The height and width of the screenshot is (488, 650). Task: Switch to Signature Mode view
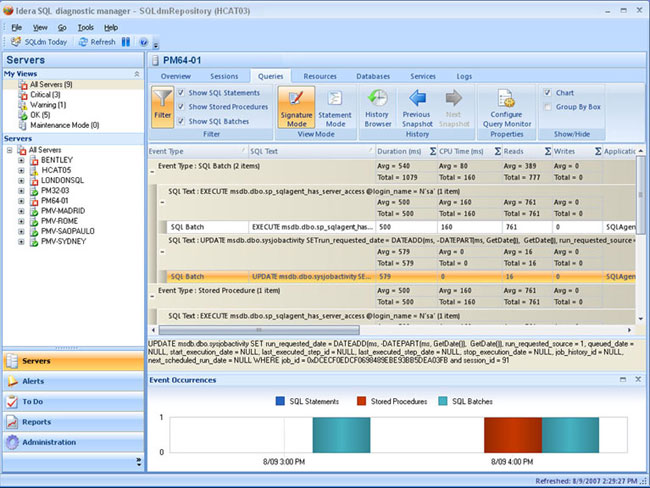click(296, 107)
